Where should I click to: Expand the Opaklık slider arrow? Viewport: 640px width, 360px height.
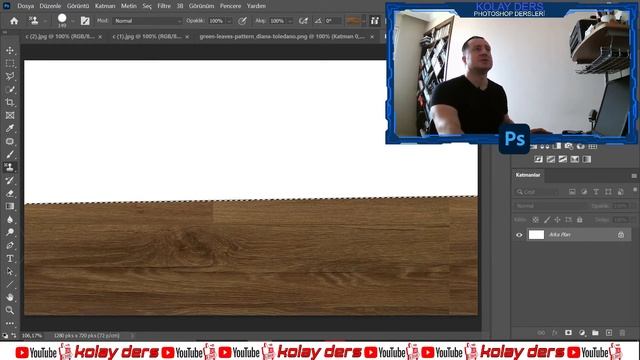pyautogui.click(x=229, y=21)
